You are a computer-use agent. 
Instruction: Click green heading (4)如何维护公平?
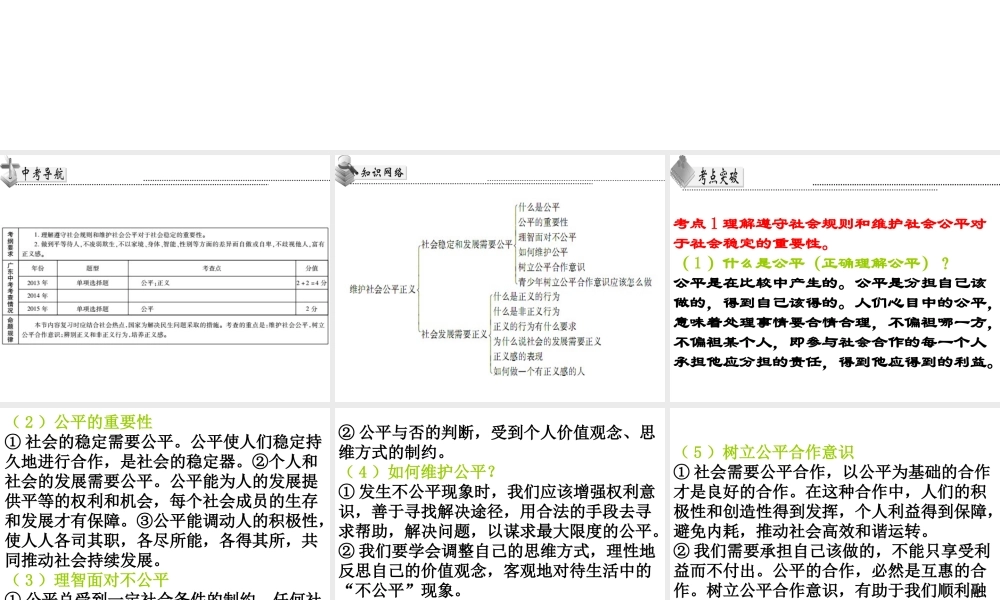421,471
